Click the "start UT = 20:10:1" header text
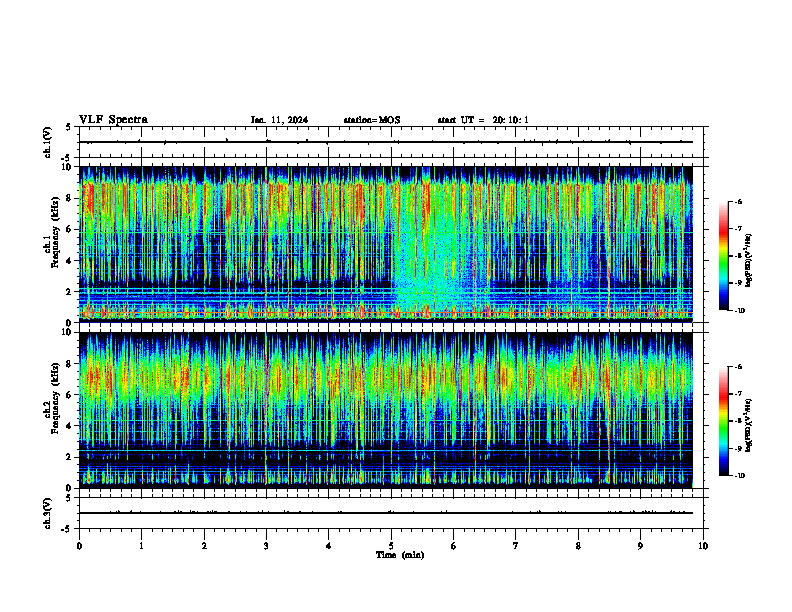792x612 pixels. [x=483, y=120]
